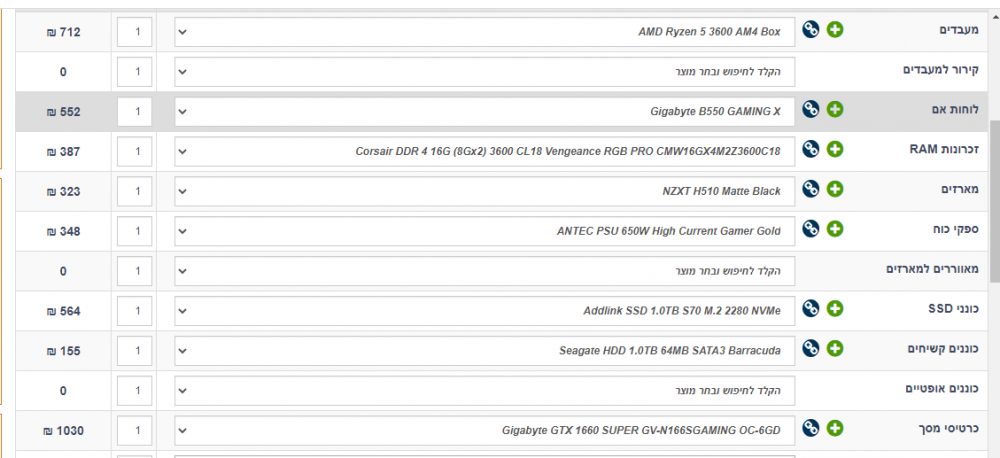Click the מארזים category label
This screenshot has height=458, width=1000.
pos(960,189)
